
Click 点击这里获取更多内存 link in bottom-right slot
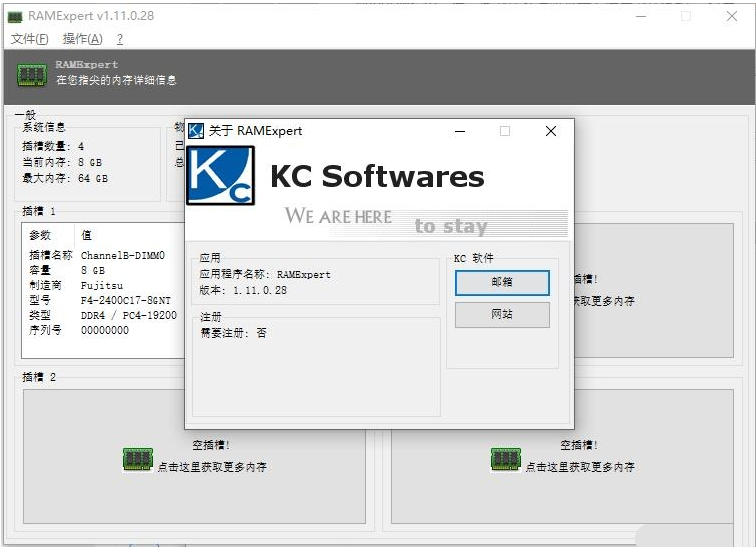(x=580, y=467)
